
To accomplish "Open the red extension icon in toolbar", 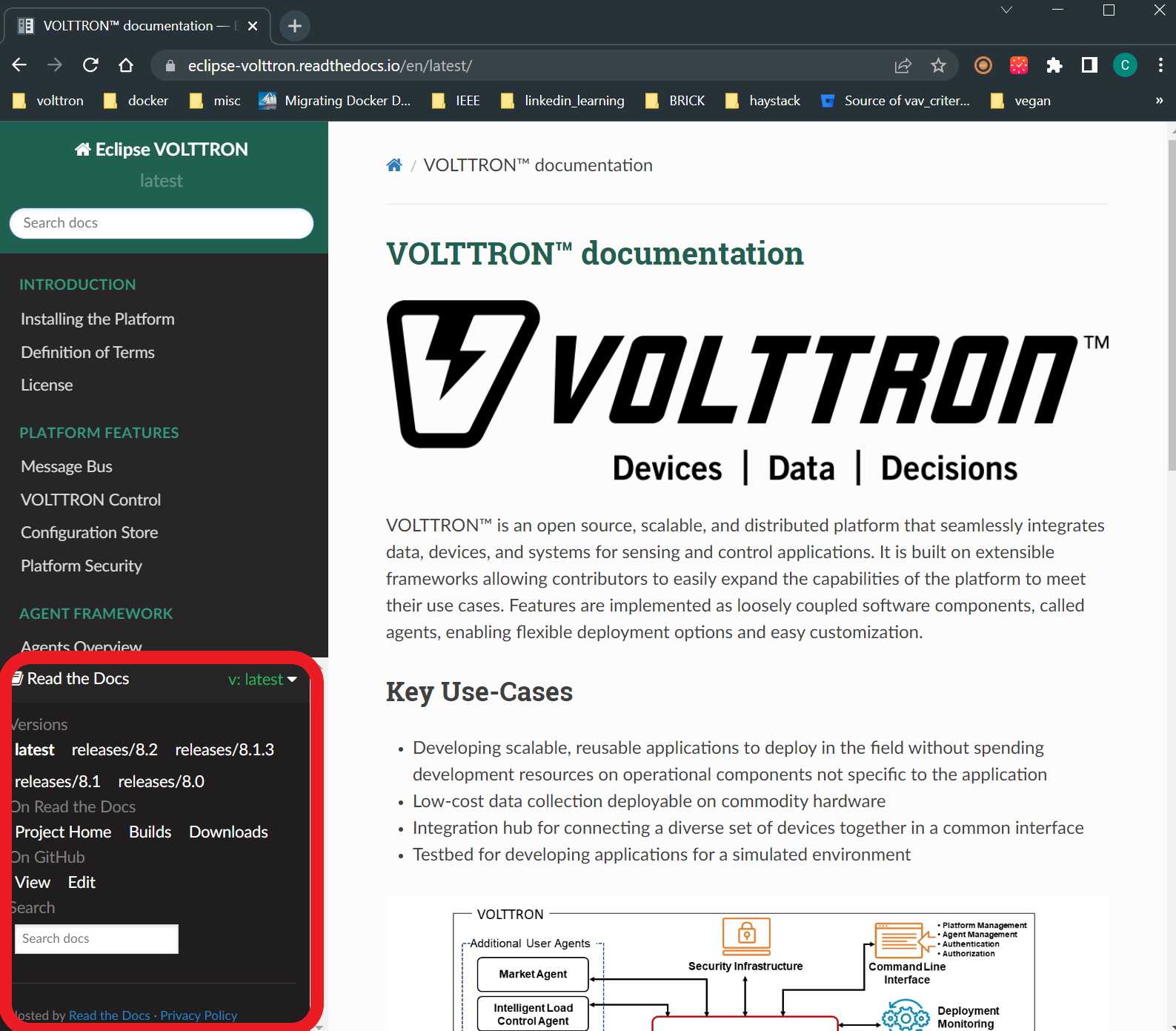I will pos(1019,65).
